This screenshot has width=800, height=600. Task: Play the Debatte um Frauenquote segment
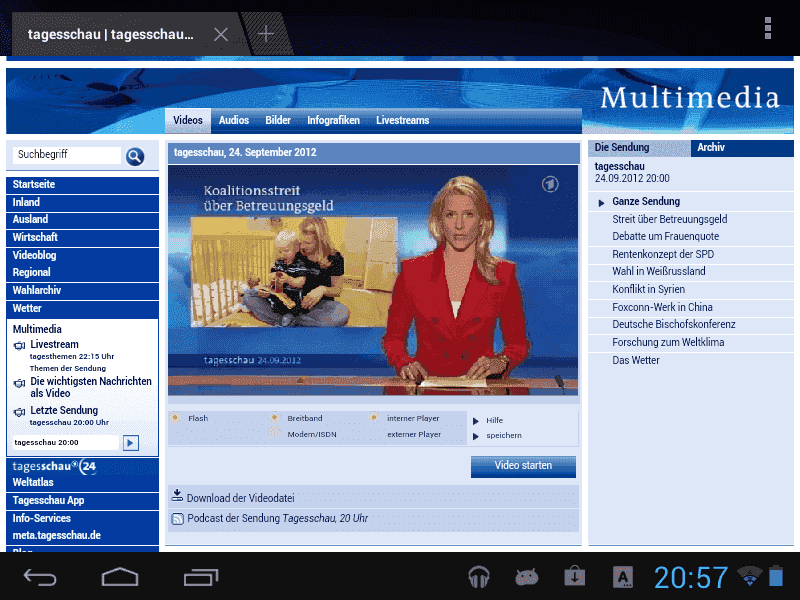(x=665, y=237)
